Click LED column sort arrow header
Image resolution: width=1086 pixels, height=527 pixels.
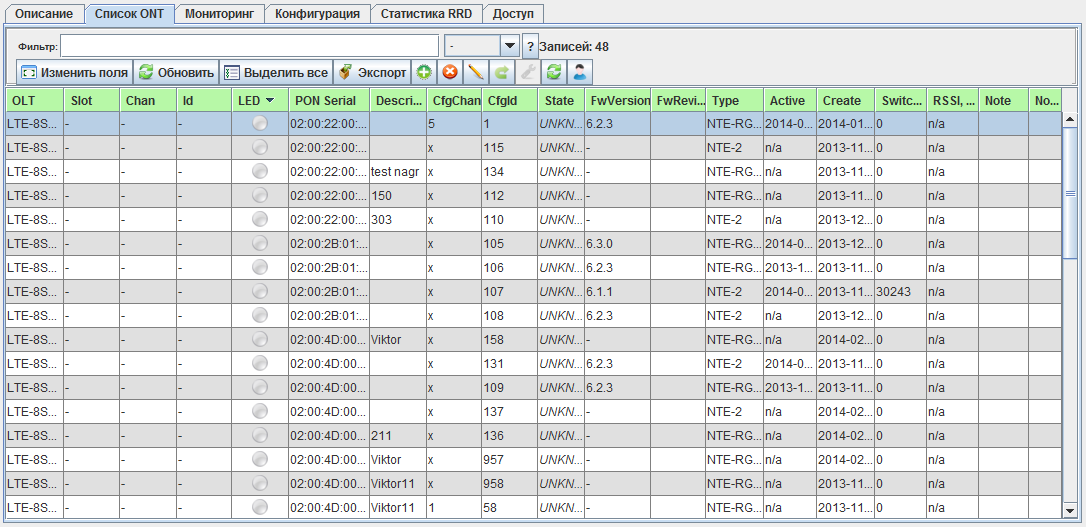tap(269, 100)
